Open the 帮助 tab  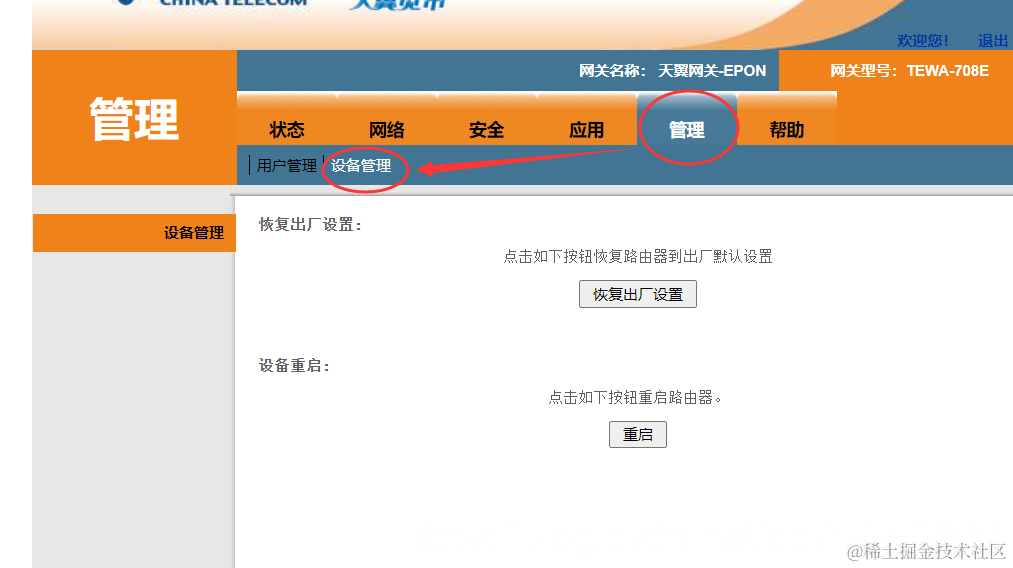[x=786, y=130]
